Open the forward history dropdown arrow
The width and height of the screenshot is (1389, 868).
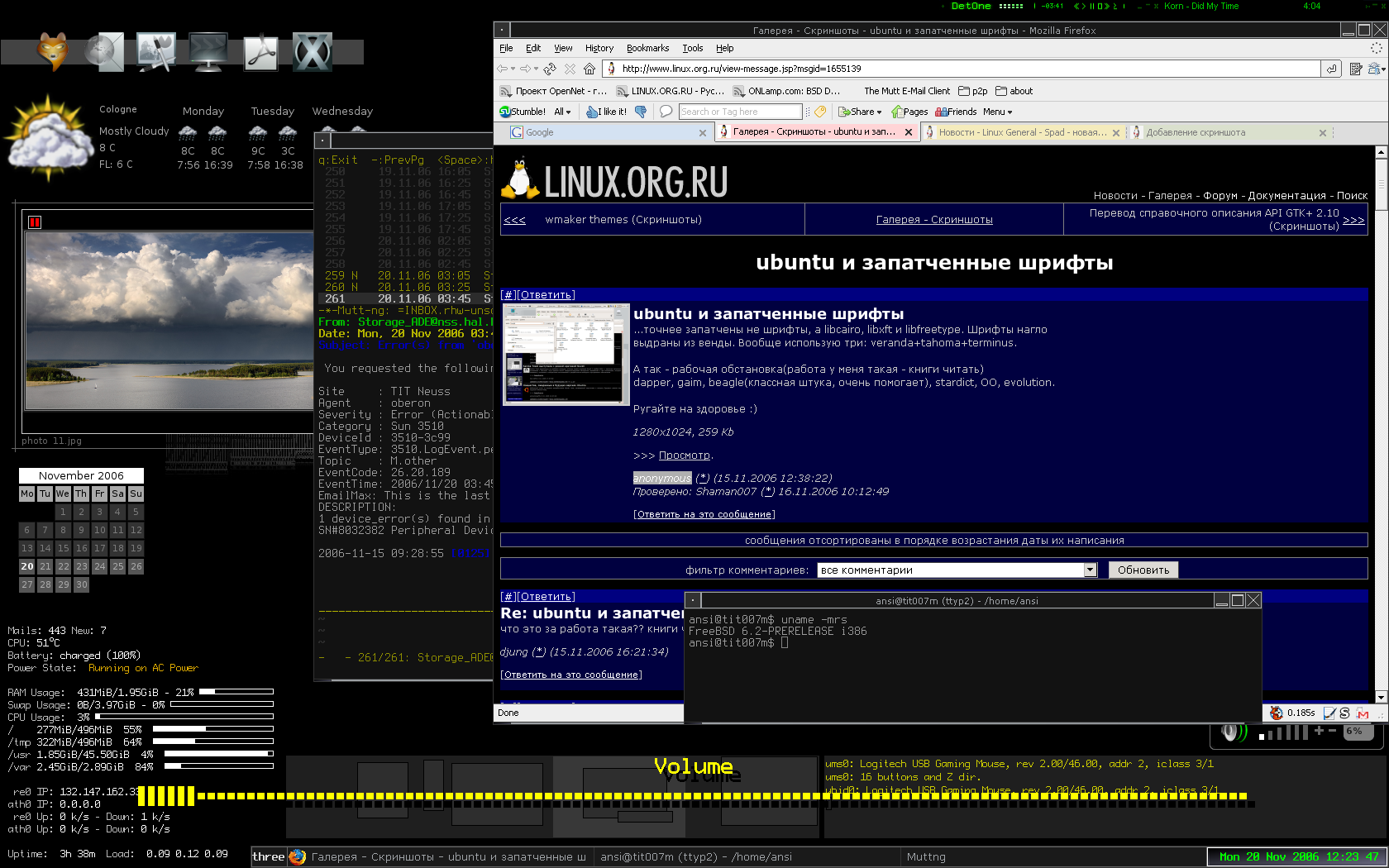(x=536, y=69)
